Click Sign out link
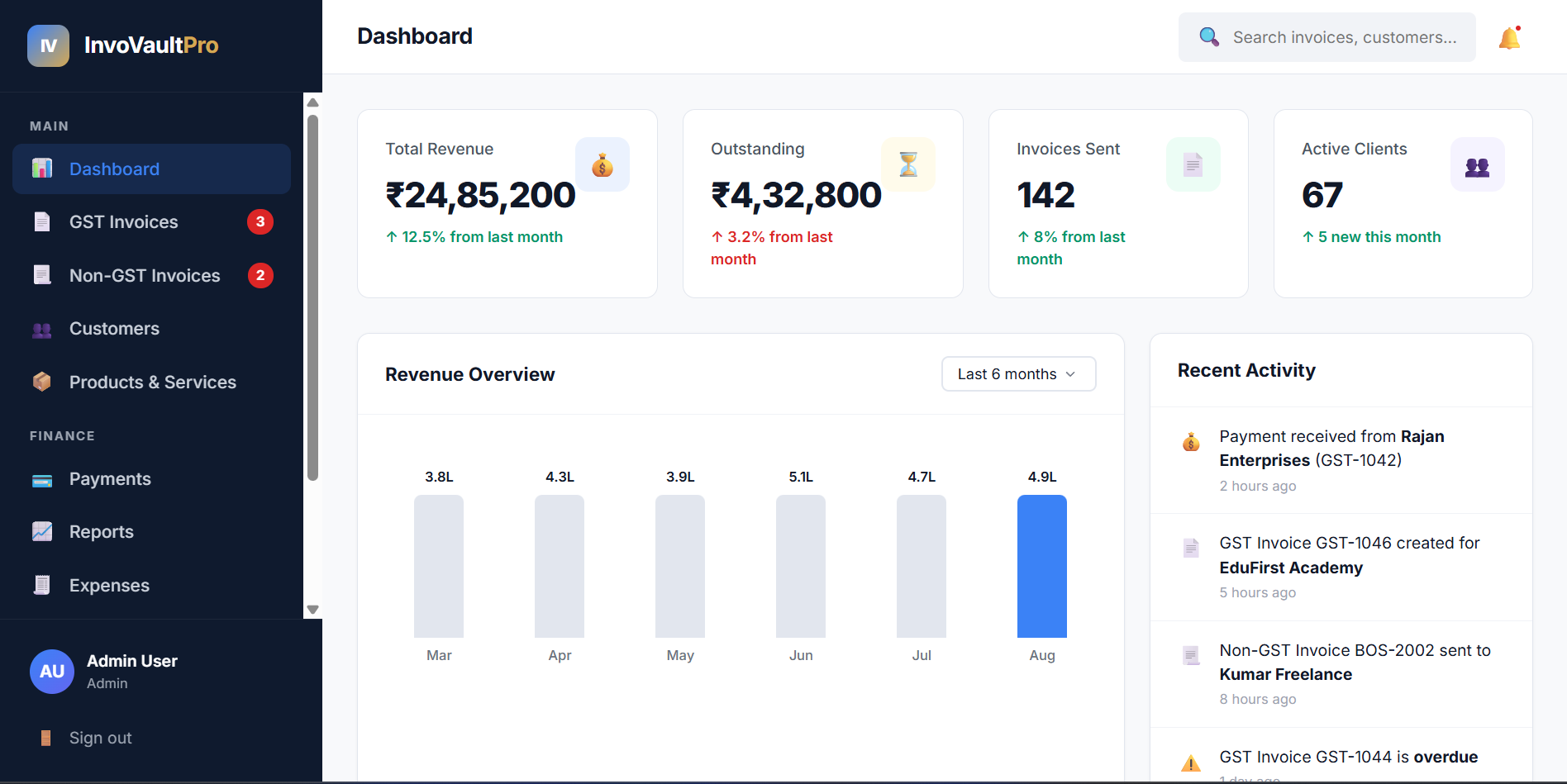This screenshot has height=784, width=1567. (100, 738)
